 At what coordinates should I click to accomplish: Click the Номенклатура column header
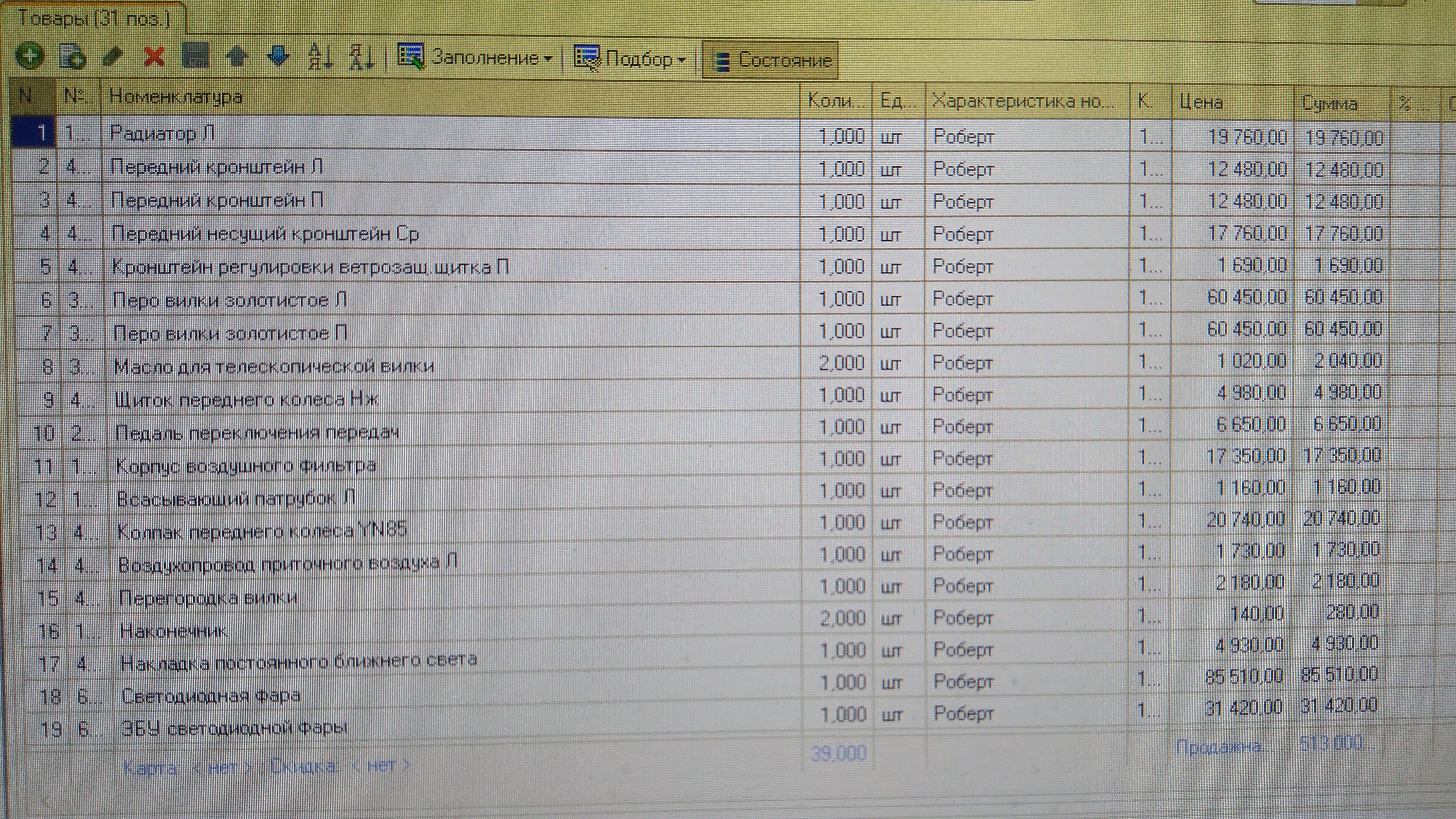(176, 97)
